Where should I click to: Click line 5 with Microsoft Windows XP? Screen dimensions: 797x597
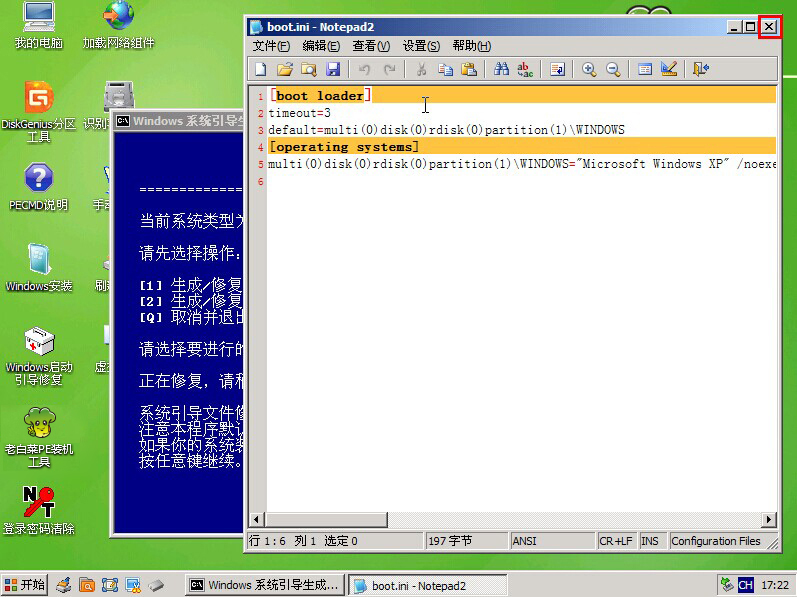522,164
